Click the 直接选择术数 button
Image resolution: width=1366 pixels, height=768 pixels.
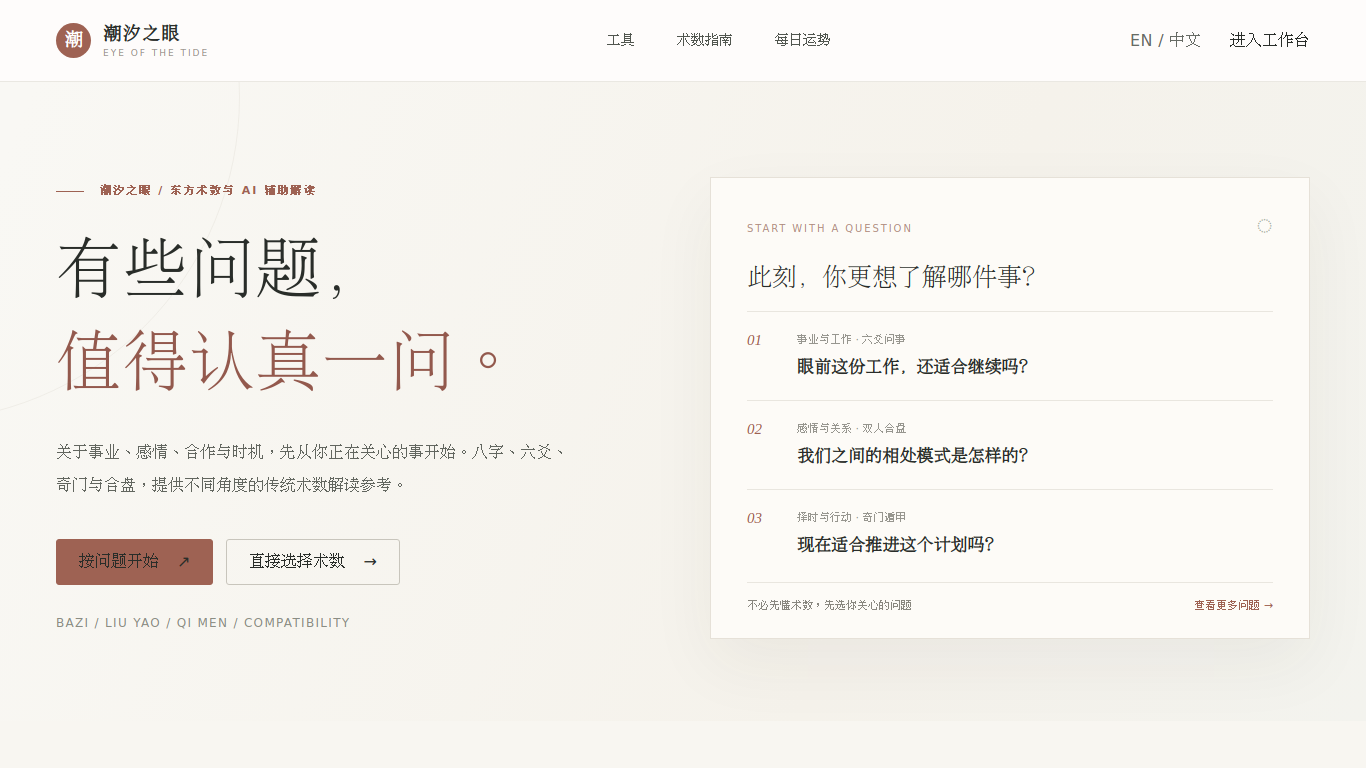313,562
